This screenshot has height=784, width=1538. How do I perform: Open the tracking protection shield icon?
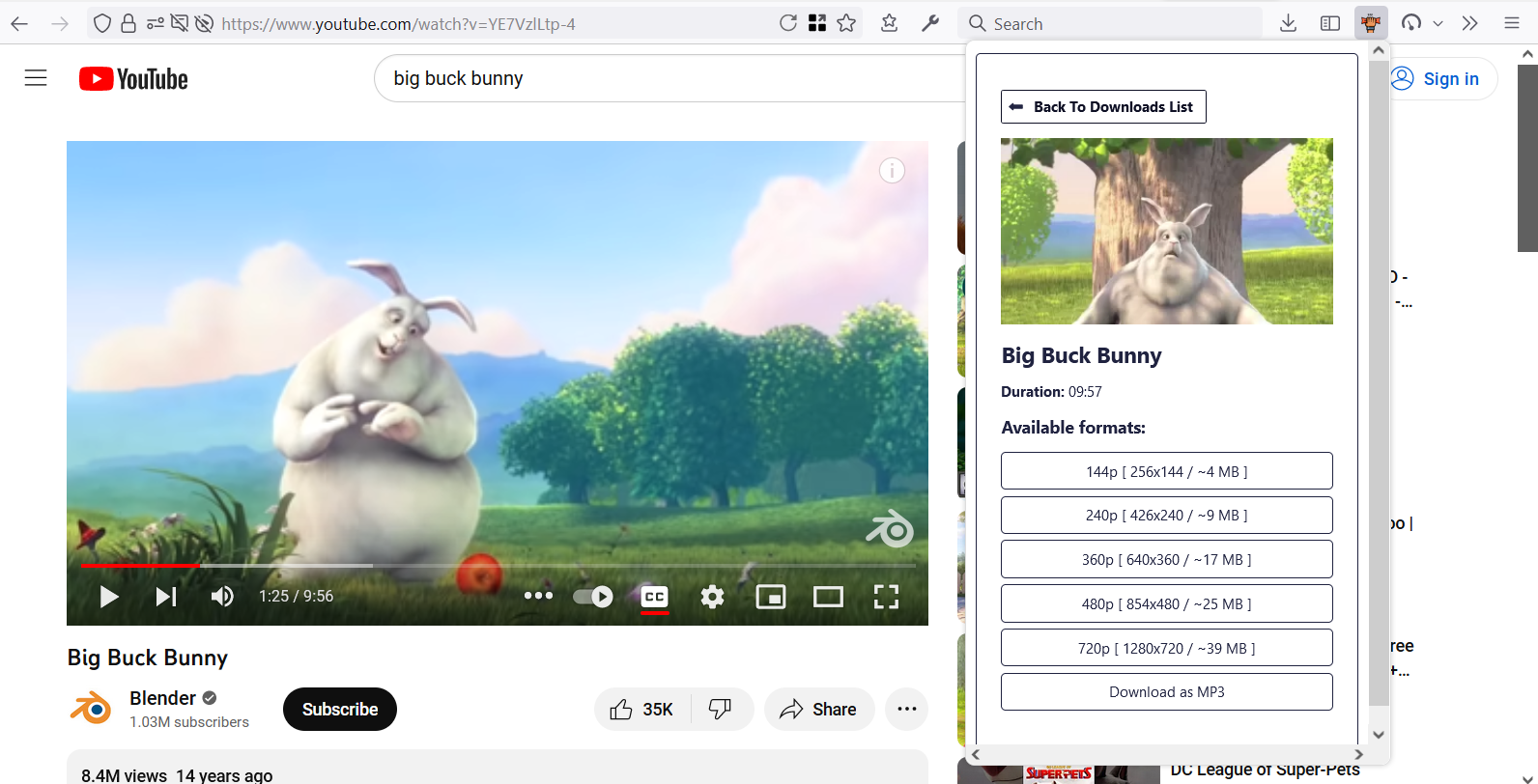click(102, 23)
